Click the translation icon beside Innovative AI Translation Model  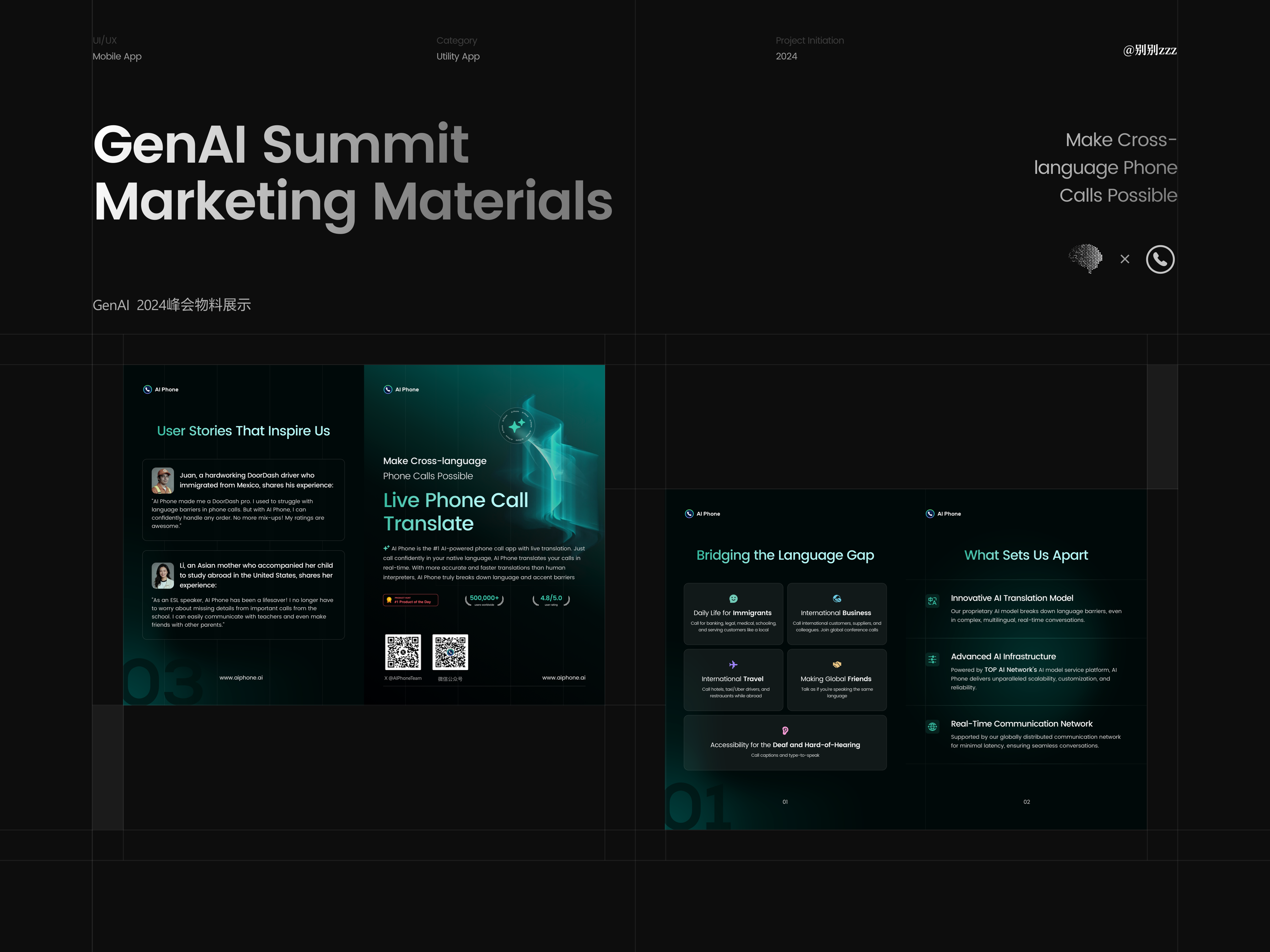(x=932, y=601)
